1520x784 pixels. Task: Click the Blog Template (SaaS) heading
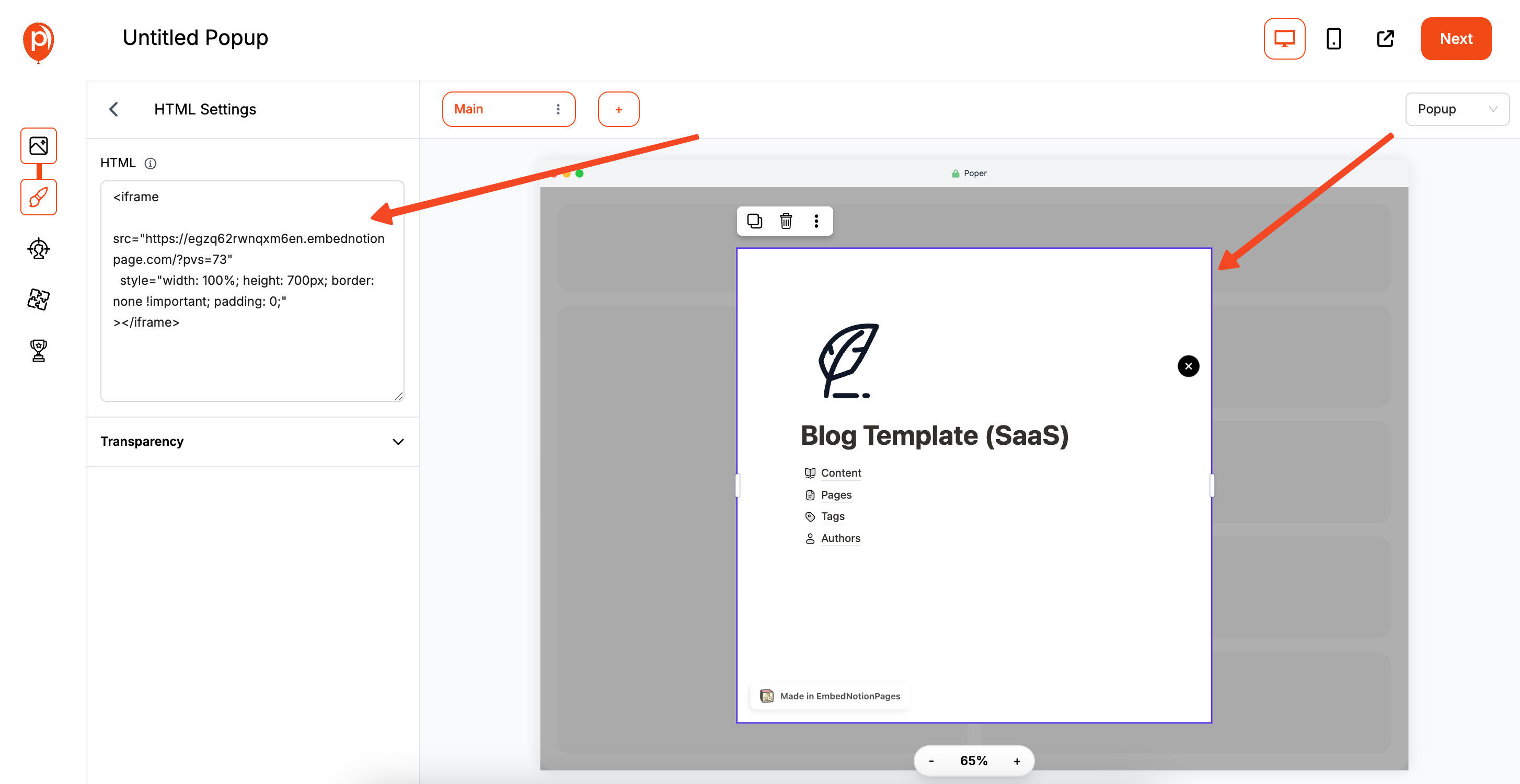coord(935,436)
